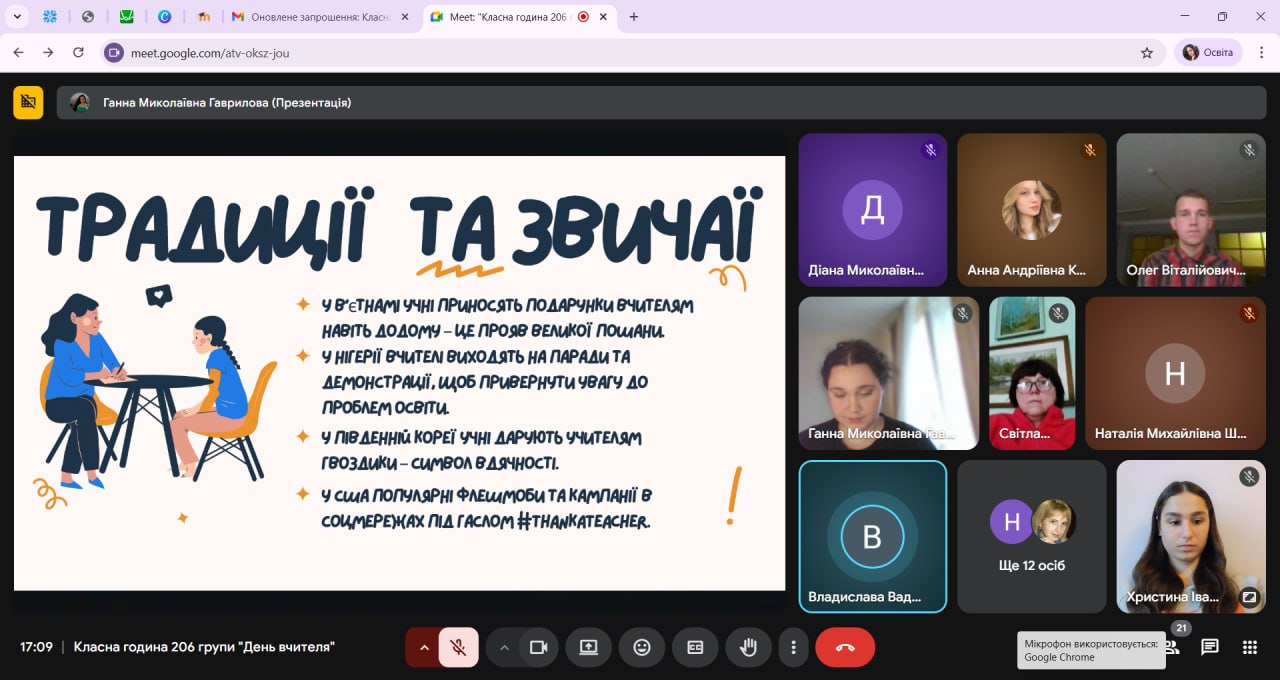The image size is (1280, 680).
Task: Click the camera site-info icon in address bar
Action: pos(114,53)
